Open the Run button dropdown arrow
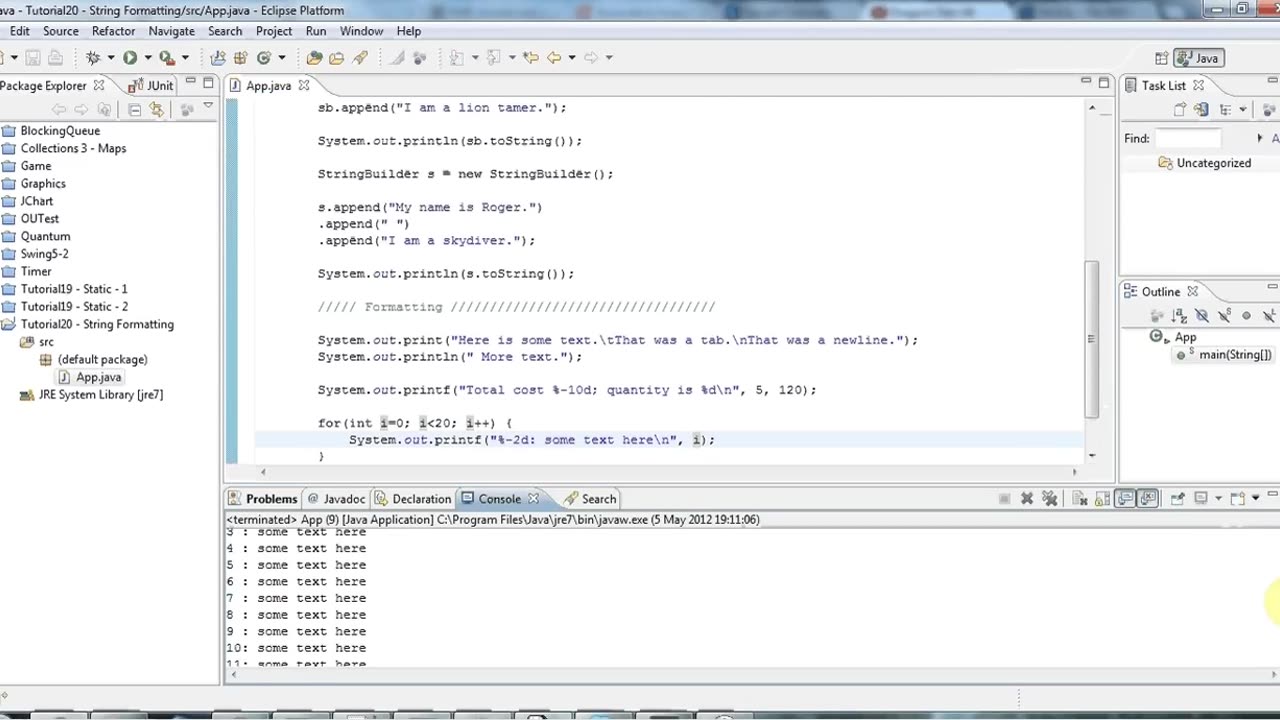 click(147, 58)
